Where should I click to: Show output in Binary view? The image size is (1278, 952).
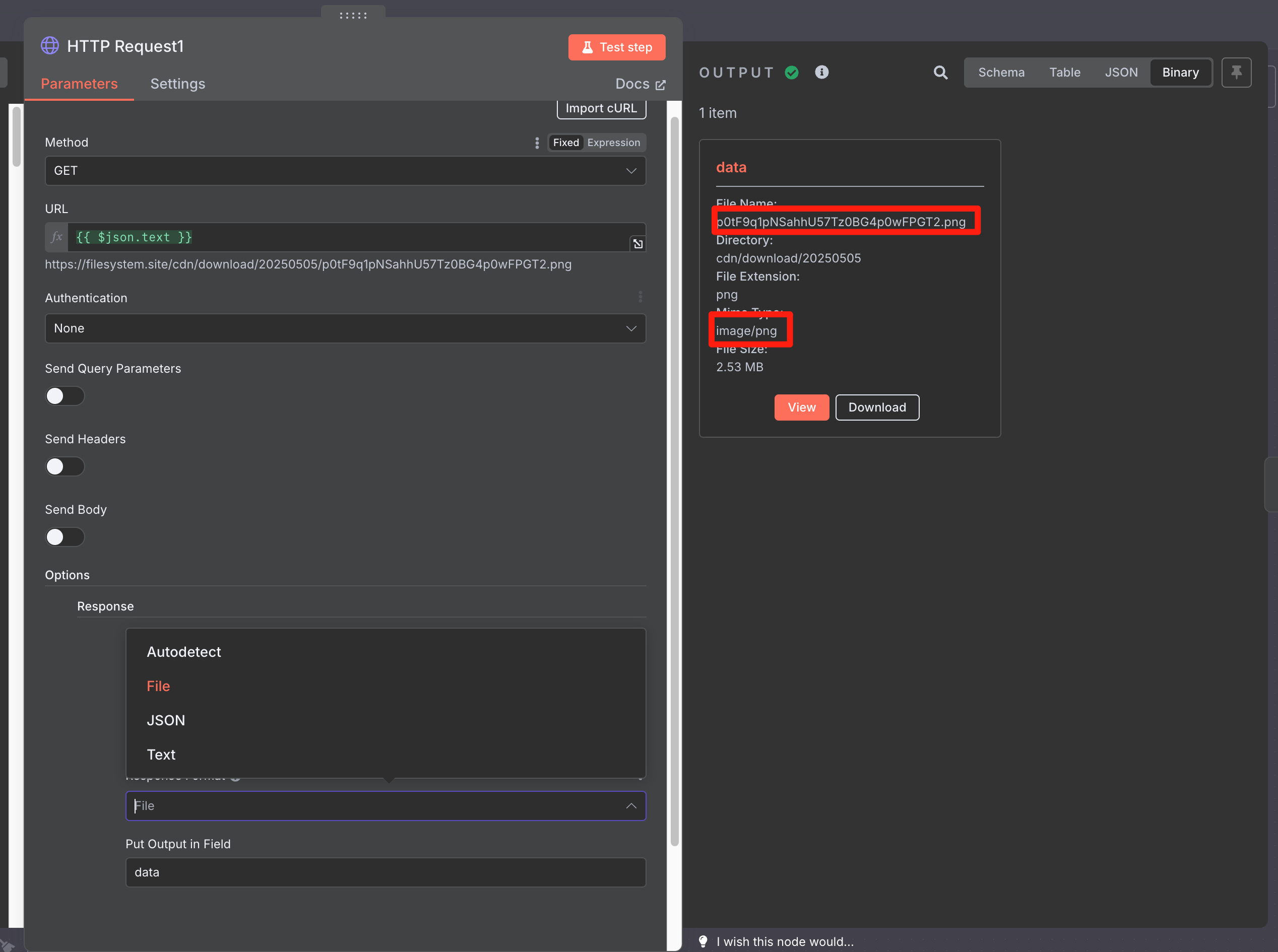1180,73
